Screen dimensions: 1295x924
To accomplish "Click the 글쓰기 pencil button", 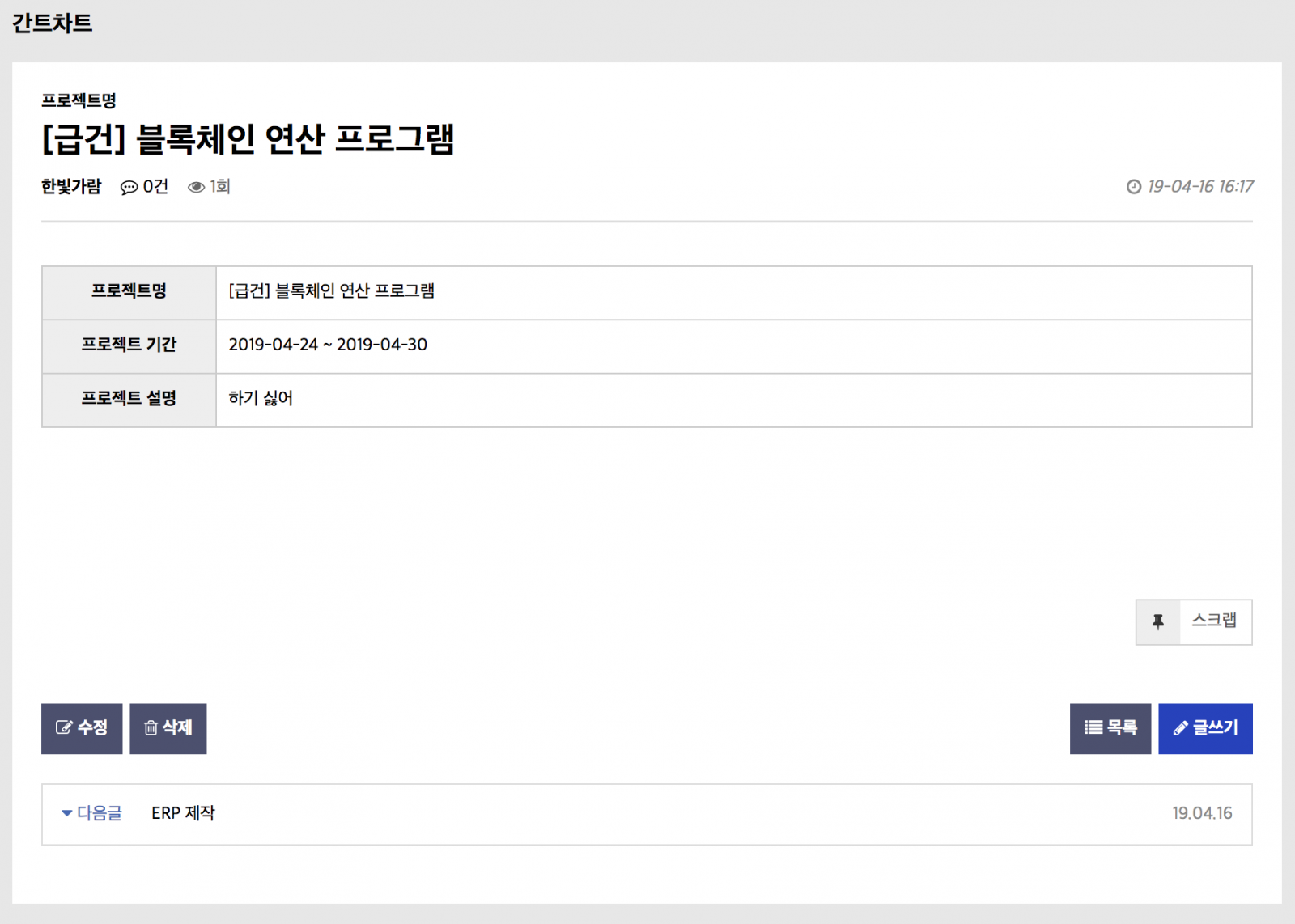I will click(1205, 728).
